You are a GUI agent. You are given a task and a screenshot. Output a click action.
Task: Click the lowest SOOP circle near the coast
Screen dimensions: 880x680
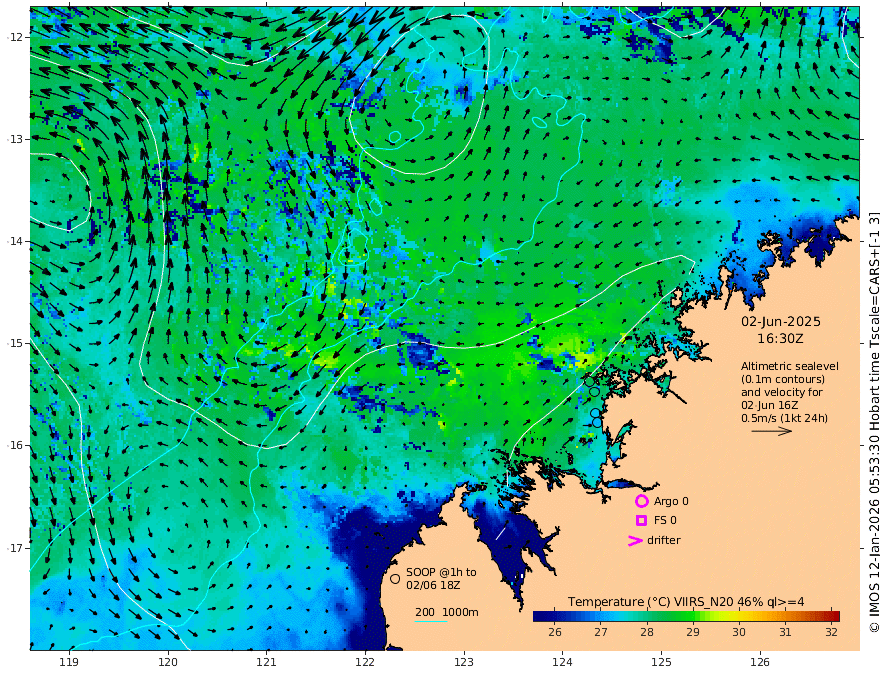click(597, 422)
